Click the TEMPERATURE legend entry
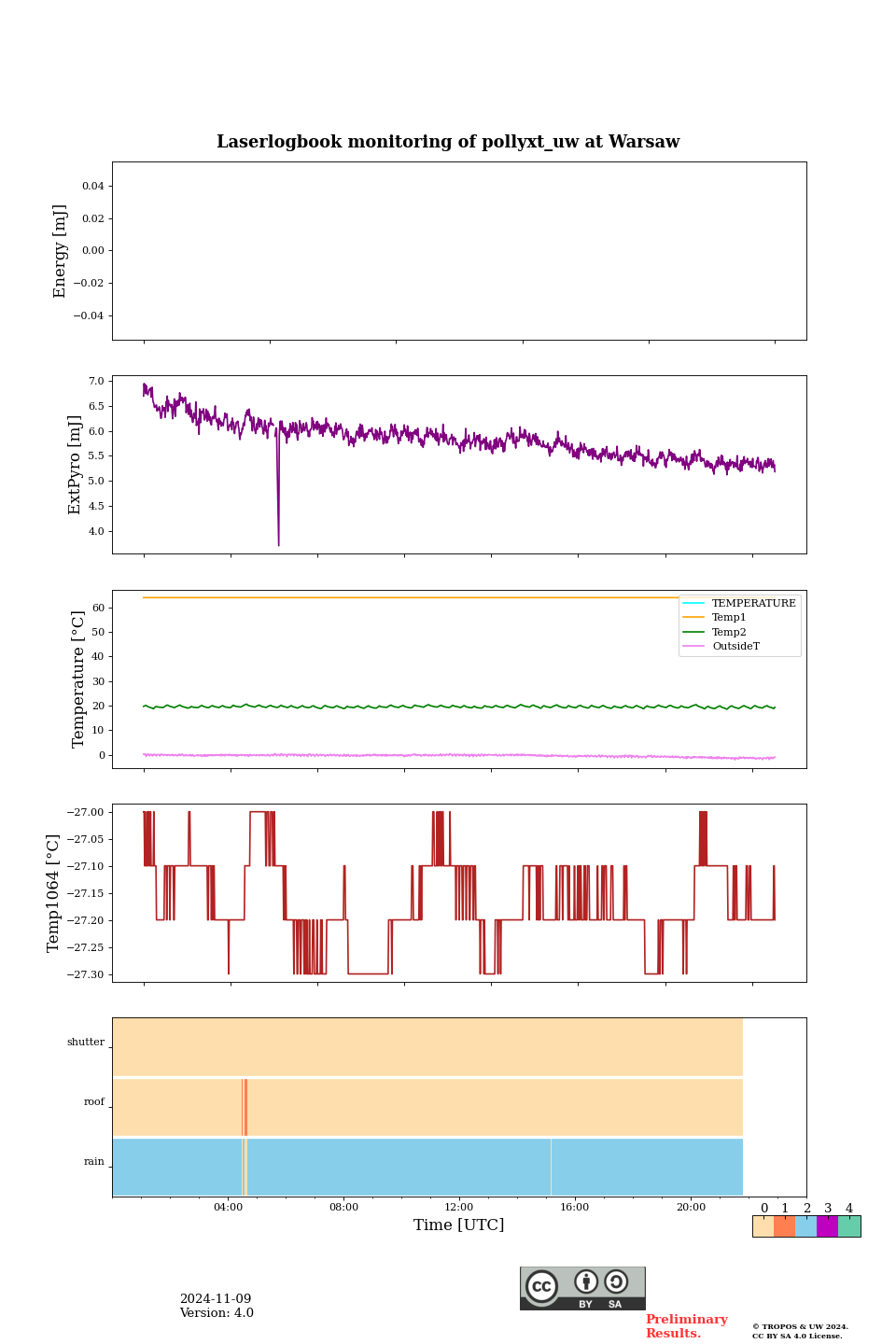896x1344 pixels. pyautogui.click(x=739, y=603)
